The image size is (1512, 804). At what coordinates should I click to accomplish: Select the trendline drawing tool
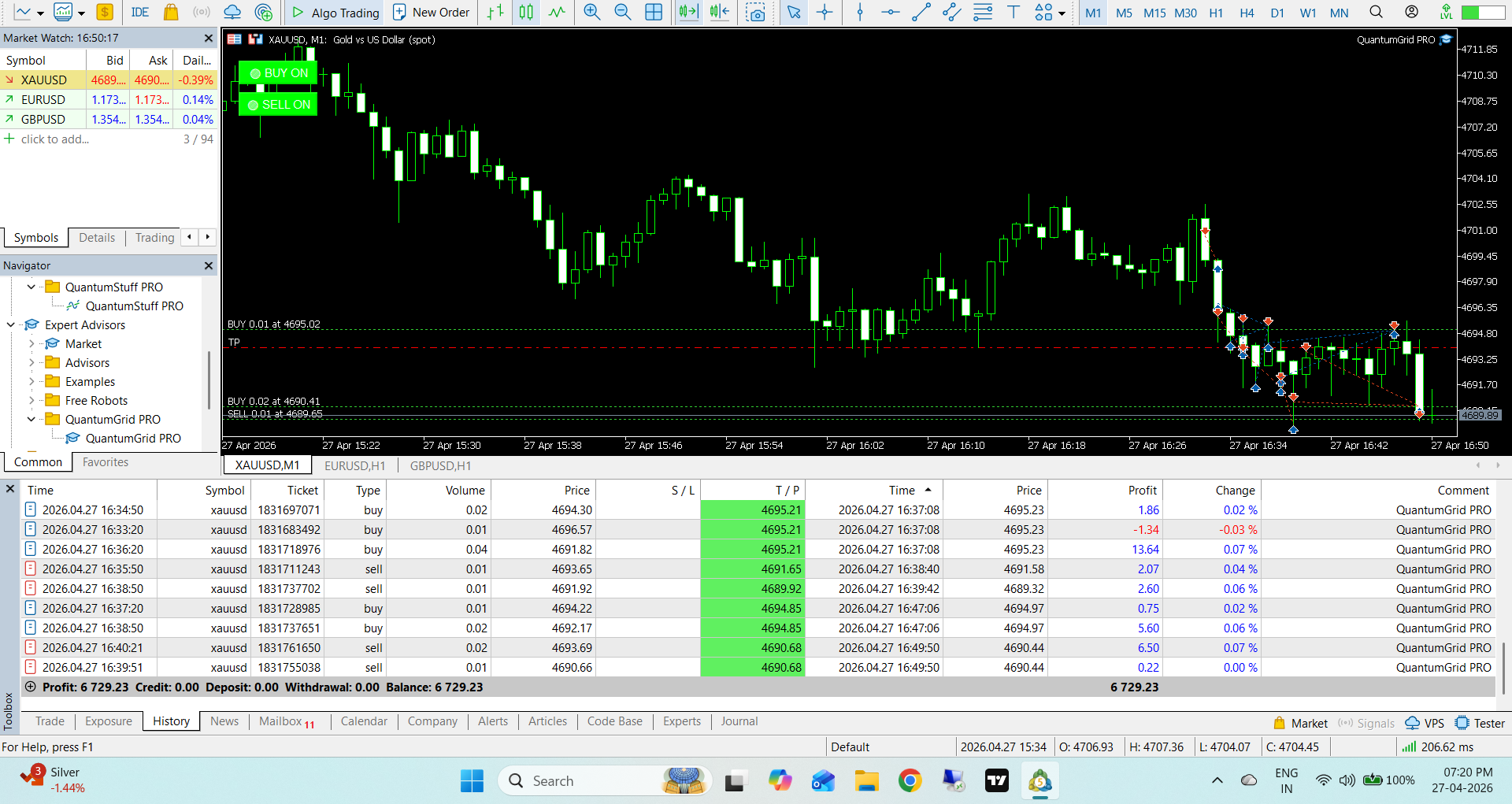coord(921,12)
